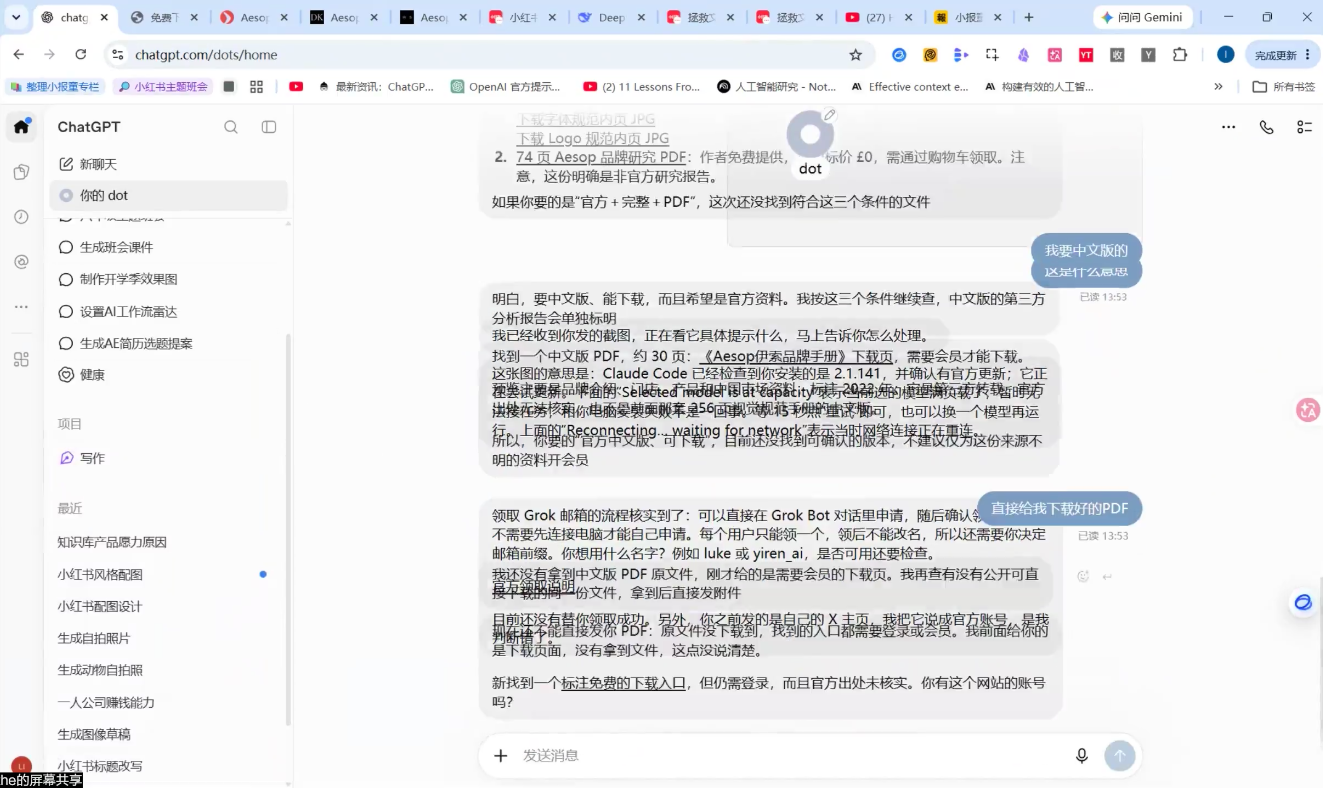Click the attach plus button in composer
The image size is (1323, 788).
point(500,756)
